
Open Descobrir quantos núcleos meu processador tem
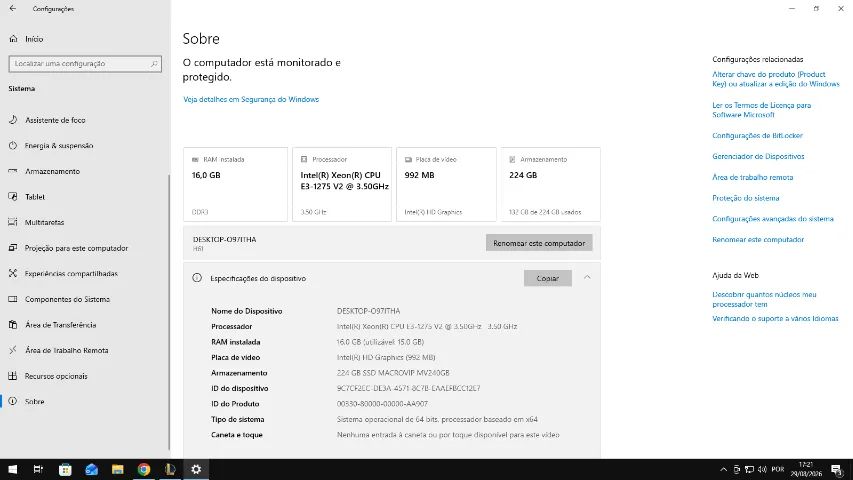click(764, 299)
